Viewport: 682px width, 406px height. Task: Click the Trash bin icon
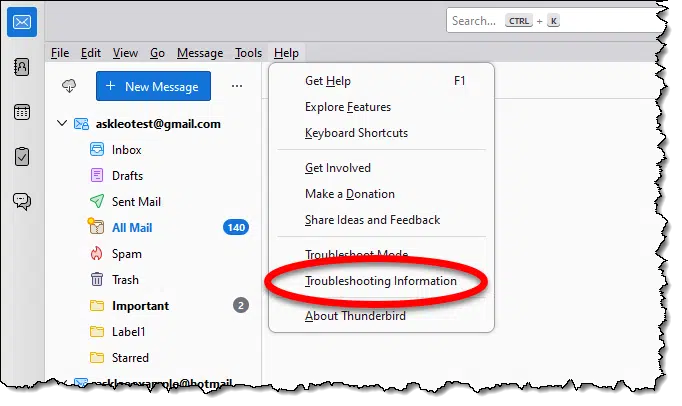click(x=97, y=279)
